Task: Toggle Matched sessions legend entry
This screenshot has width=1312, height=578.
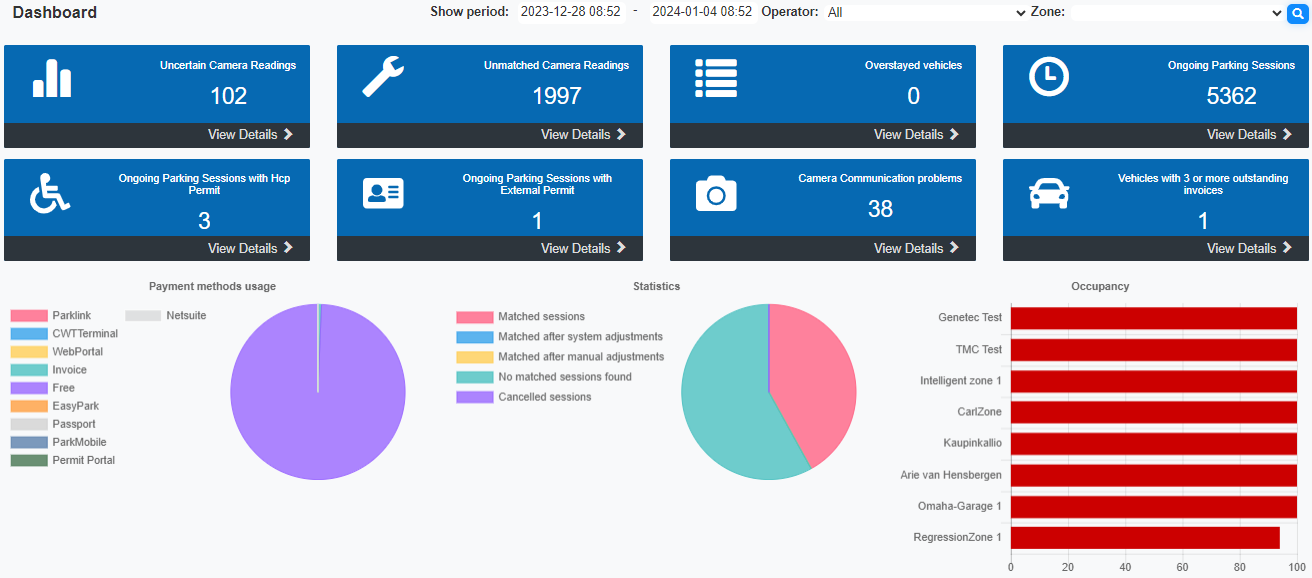Action: coord(521,317)
